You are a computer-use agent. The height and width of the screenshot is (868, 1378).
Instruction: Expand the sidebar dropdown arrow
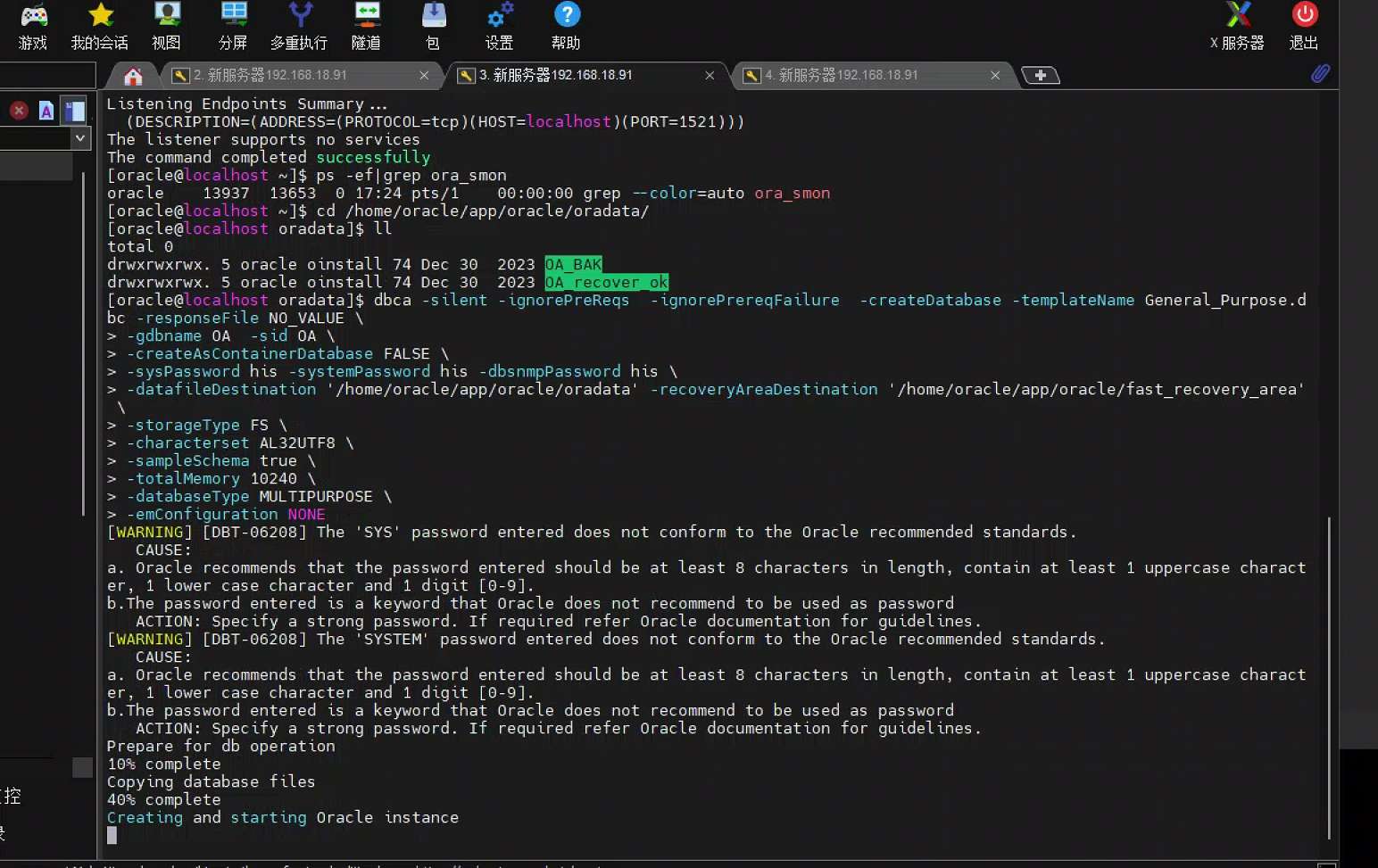point(80,138)
